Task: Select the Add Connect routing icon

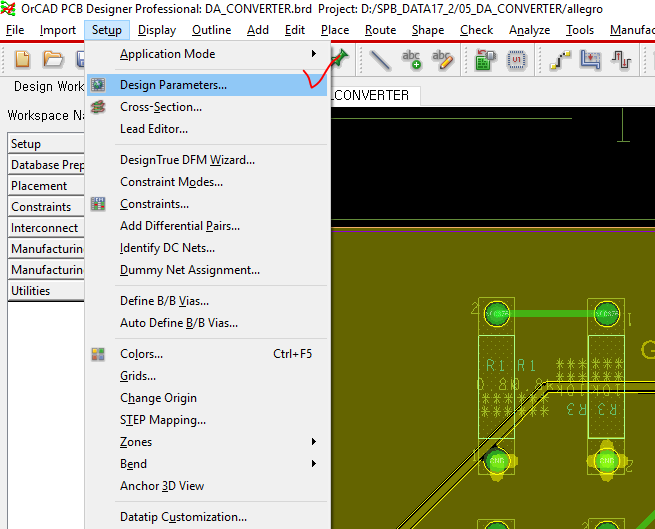Action: [560, 60]
